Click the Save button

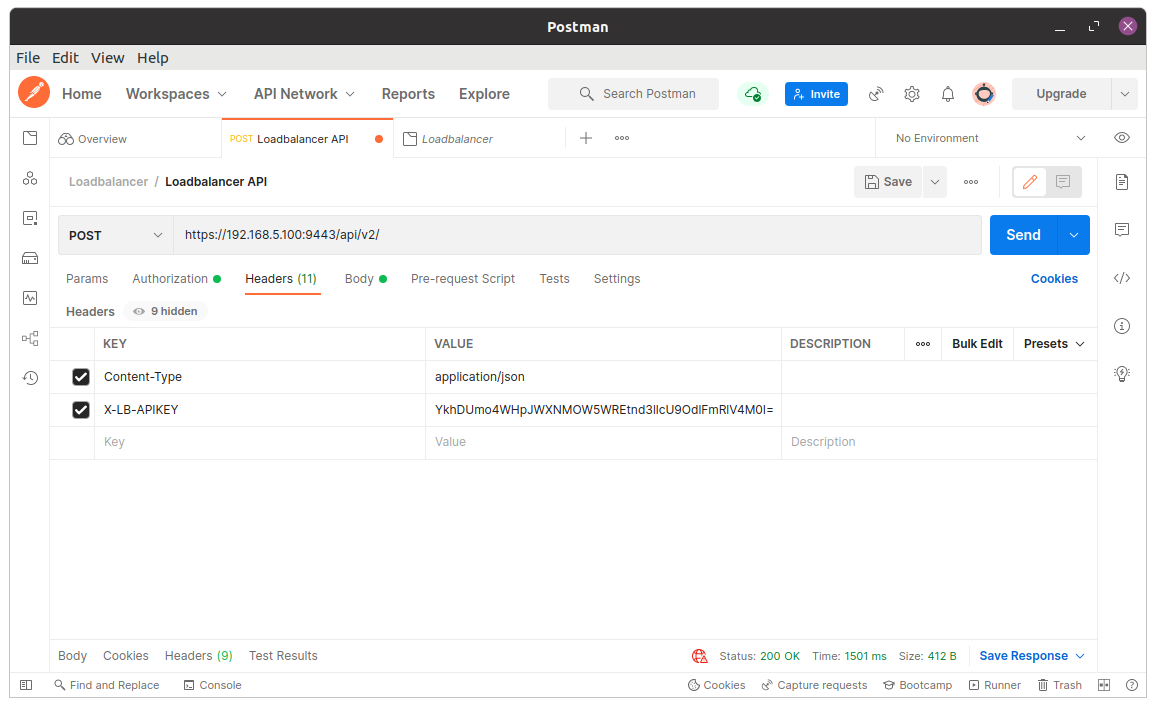[888, 182]
